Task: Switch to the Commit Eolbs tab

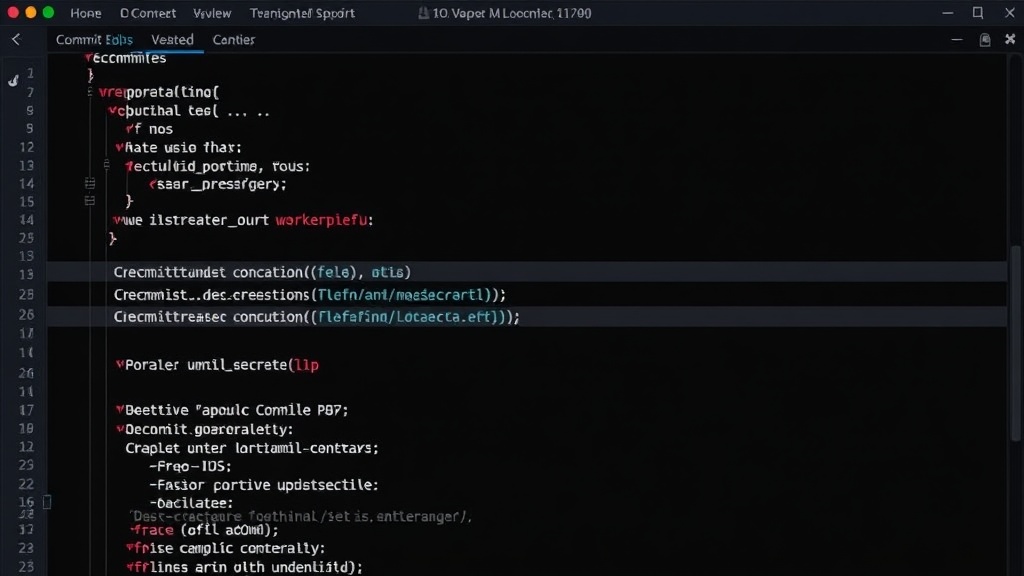Action: click(x=94, y=40)
